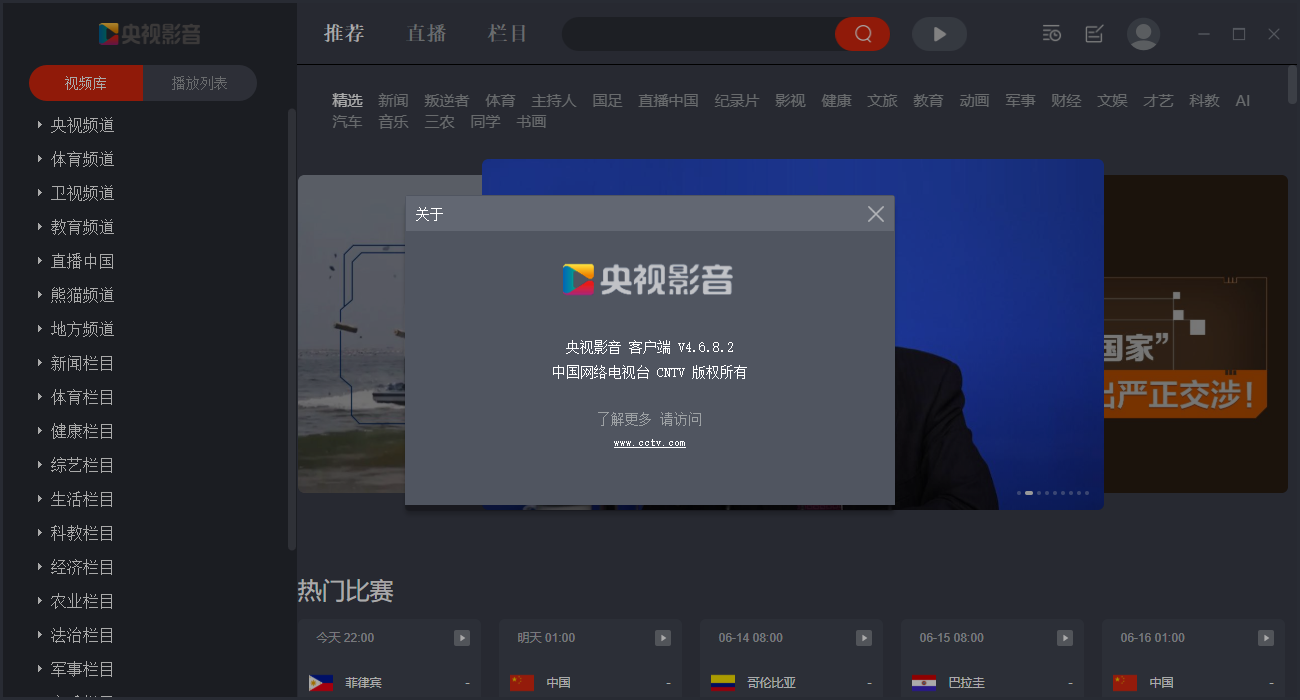Click inside the search input field
The width and height of the screenshot is (1300, 700).
[x=700, y=33]
